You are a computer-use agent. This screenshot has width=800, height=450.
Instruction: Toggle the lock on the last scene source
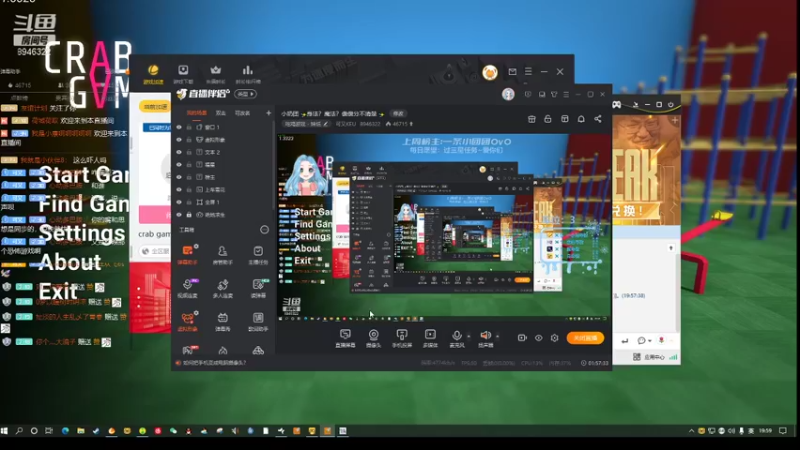(189, 215)
